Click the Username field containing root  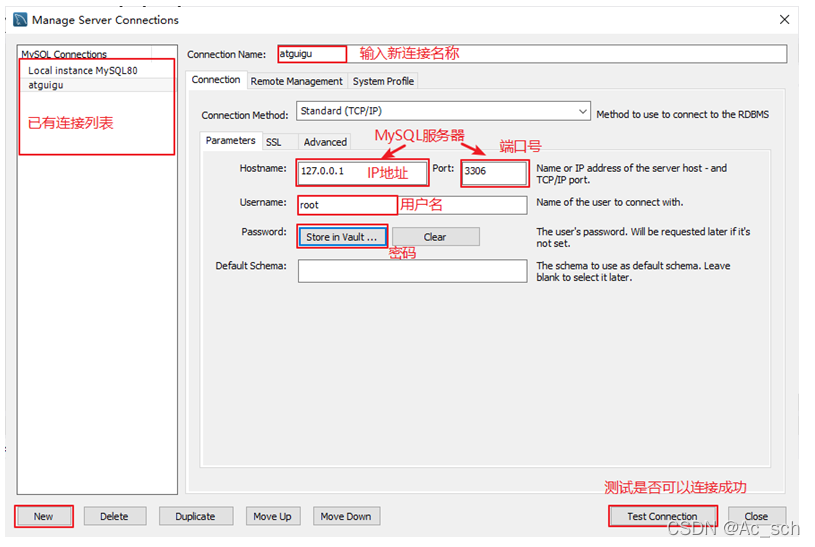tap(412, 205)
